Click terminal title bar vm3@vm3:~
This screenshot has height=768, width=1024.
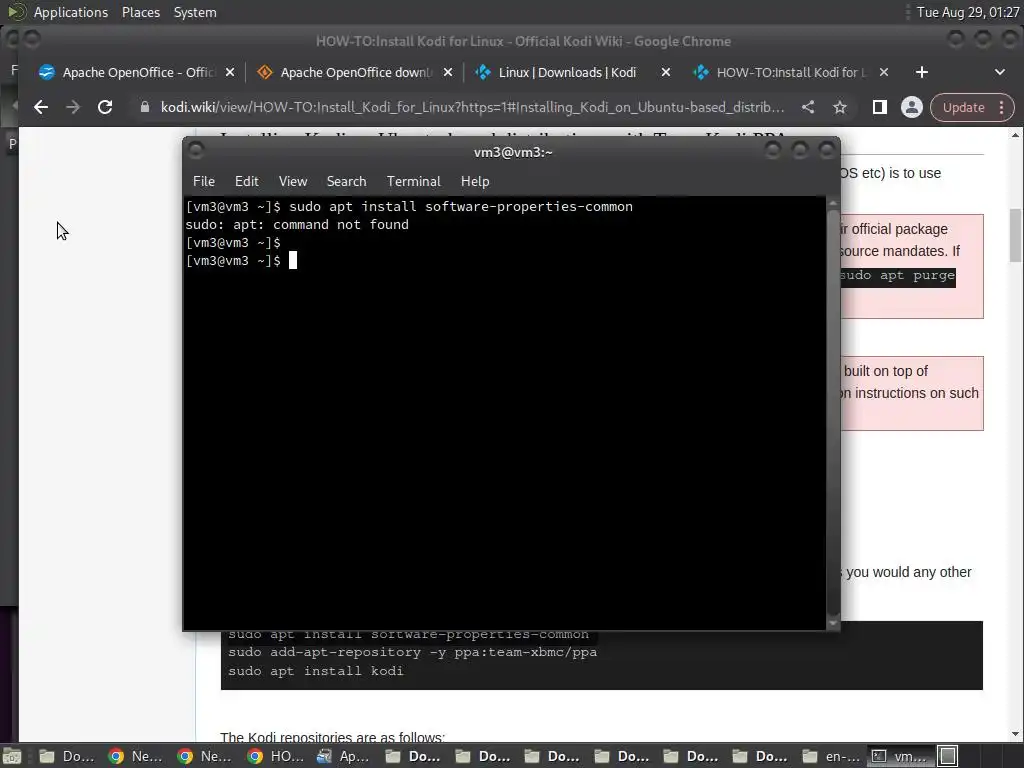(513, 152)
